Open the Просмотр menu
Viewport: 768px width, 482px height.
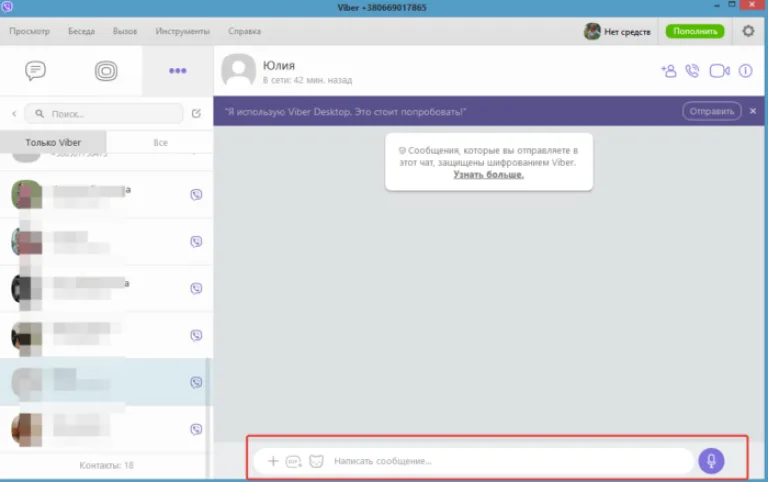point(29,31)
